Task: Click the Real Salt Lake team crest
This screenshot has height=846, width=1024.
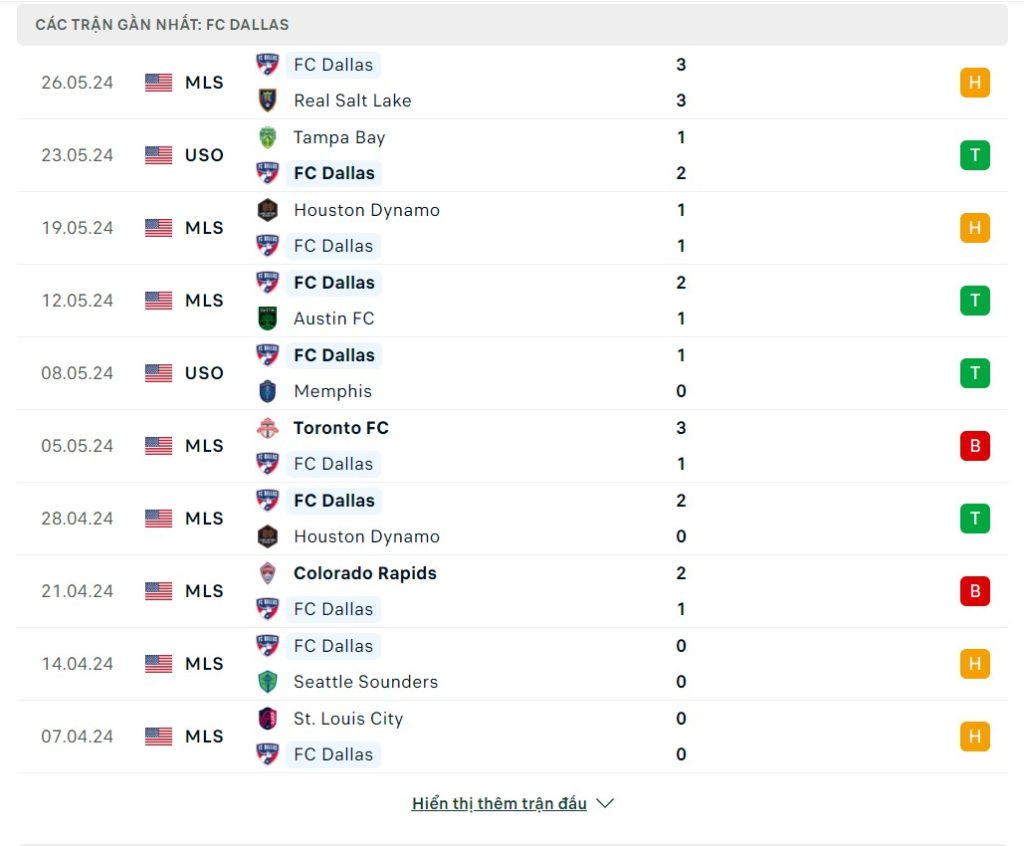Action: coord(267,100)
